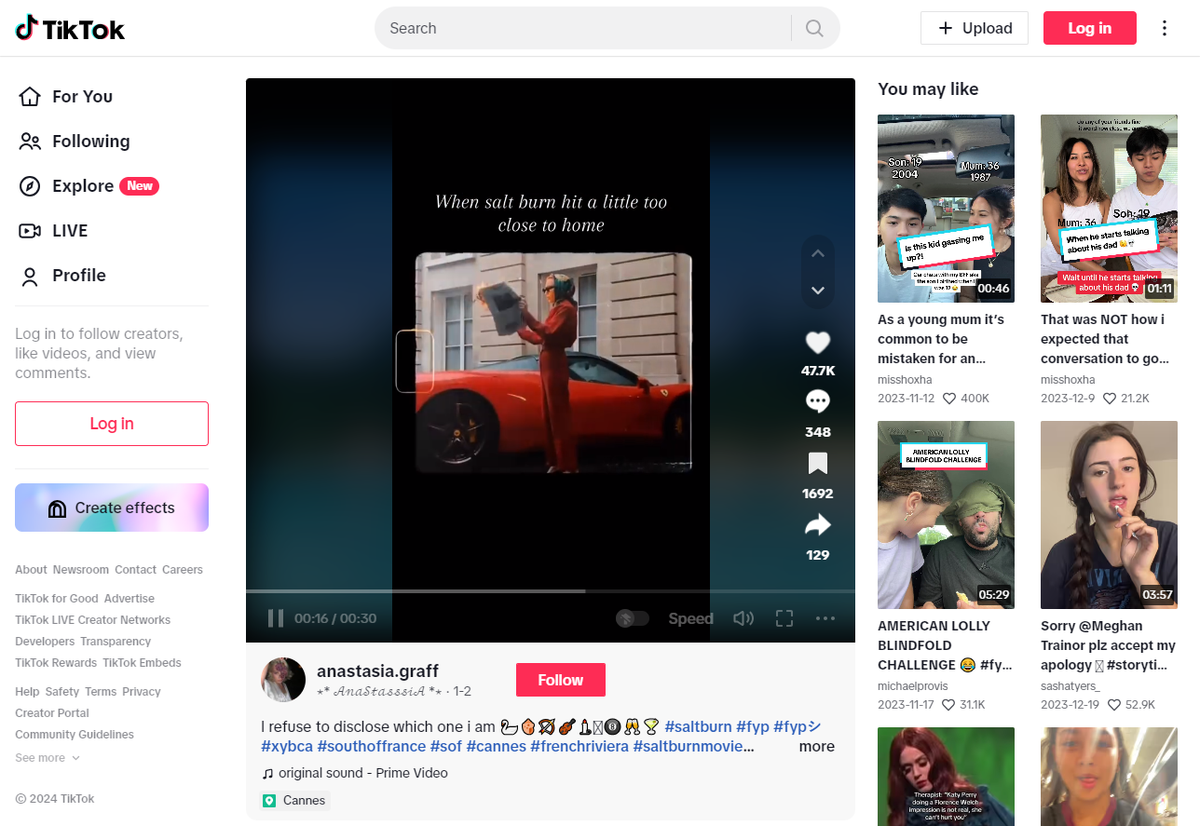Click the search magnifier icon

point(814,28)
